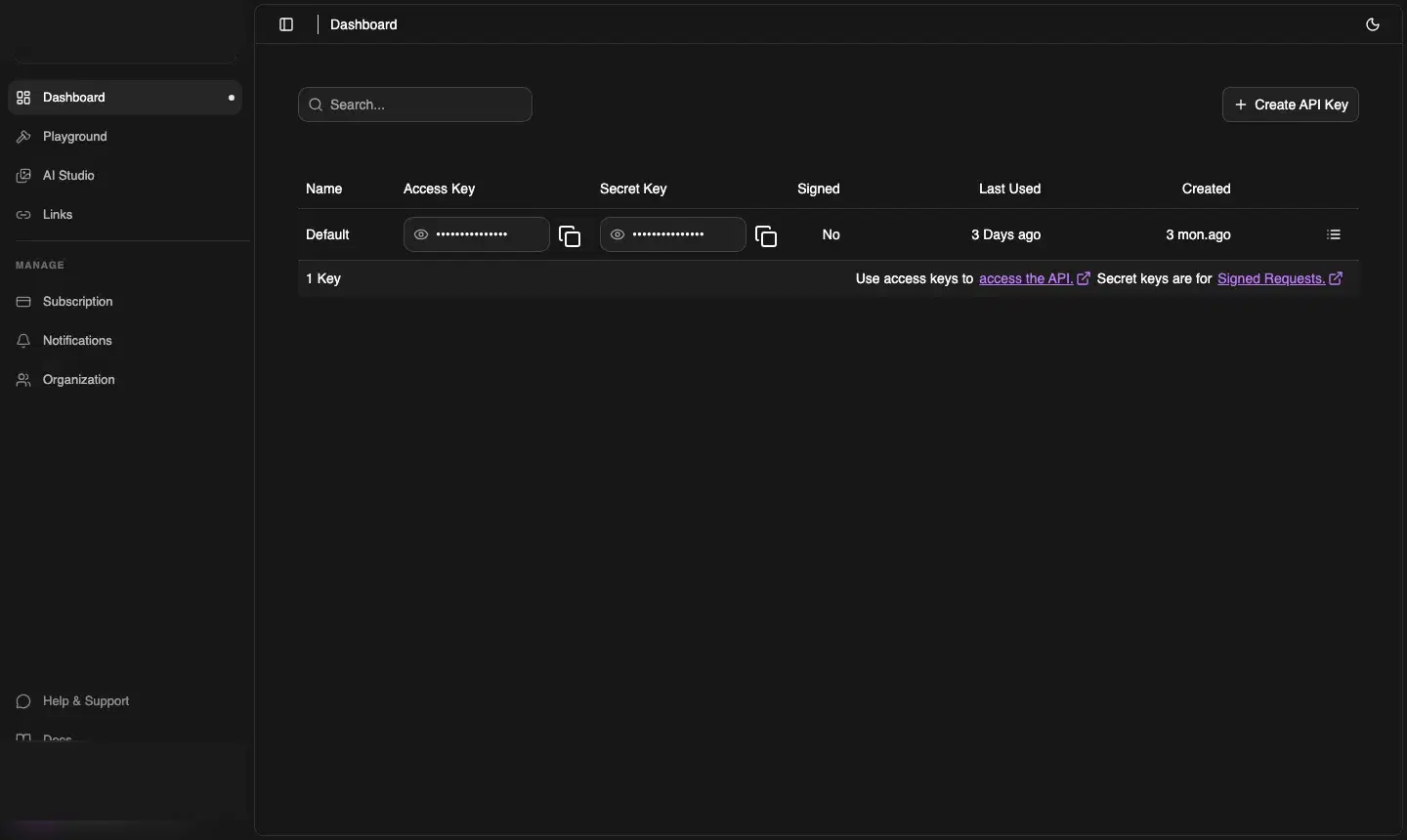Click the Subscription card icon
Viewport: 1407px width, 840px height.
pos(23,302)
